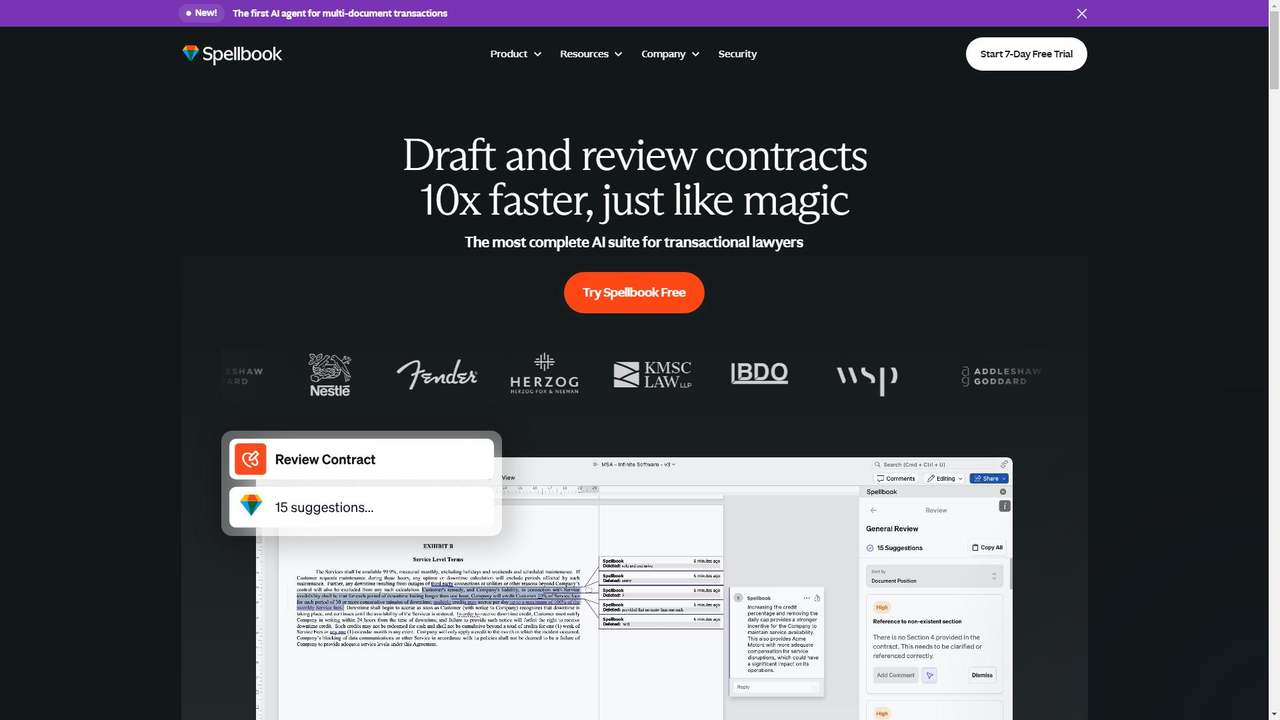Click the Nestle logo

(x=330, y=375)
